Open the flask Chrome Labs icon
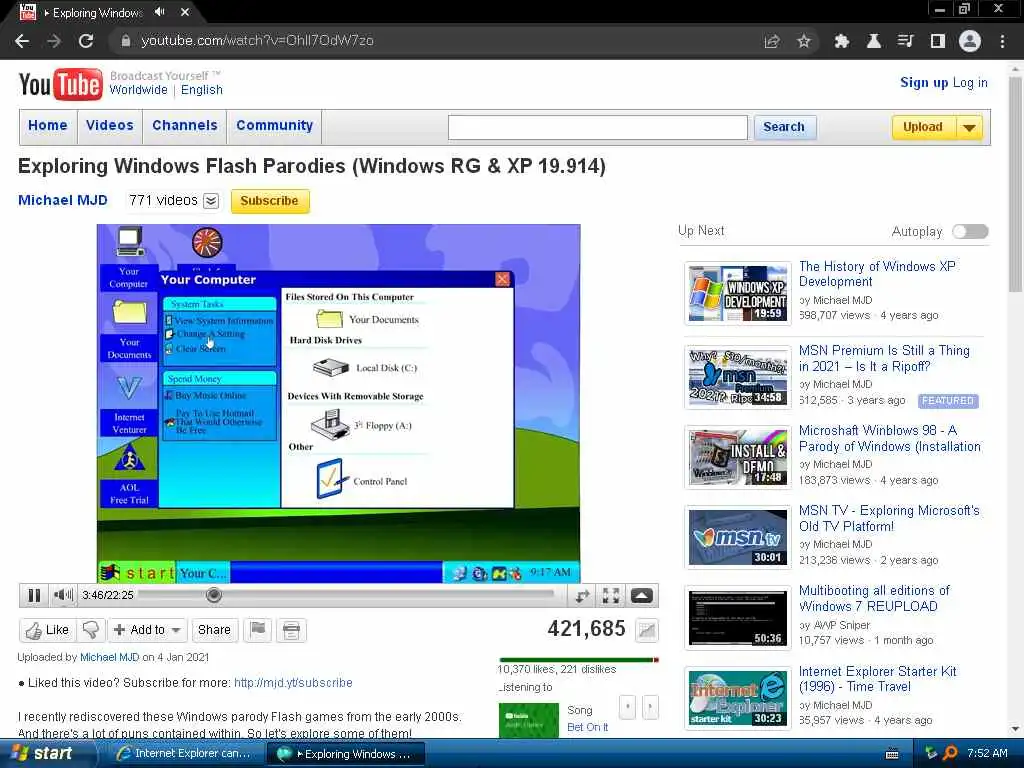This screenshot has width=1024, height=768. click(873, 41)
